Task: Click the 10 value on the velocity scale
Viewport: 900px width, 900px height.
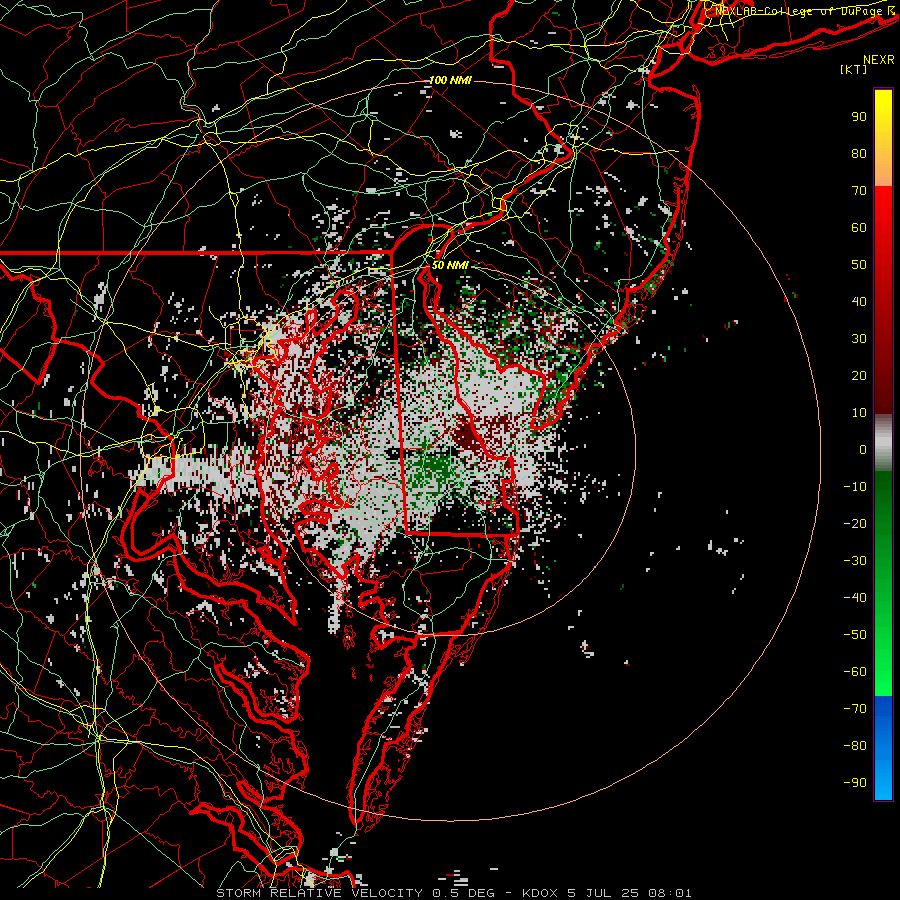Action: coord(859,413)
